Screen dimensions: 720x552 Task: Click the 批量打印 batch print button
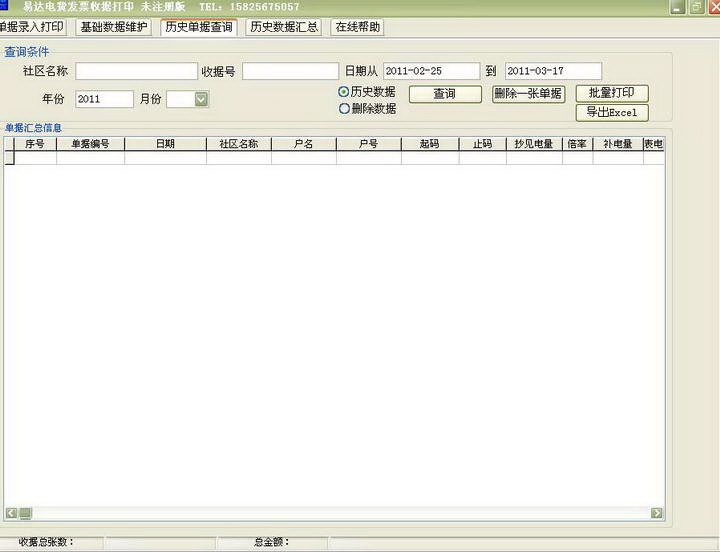(x=611, y=93)
